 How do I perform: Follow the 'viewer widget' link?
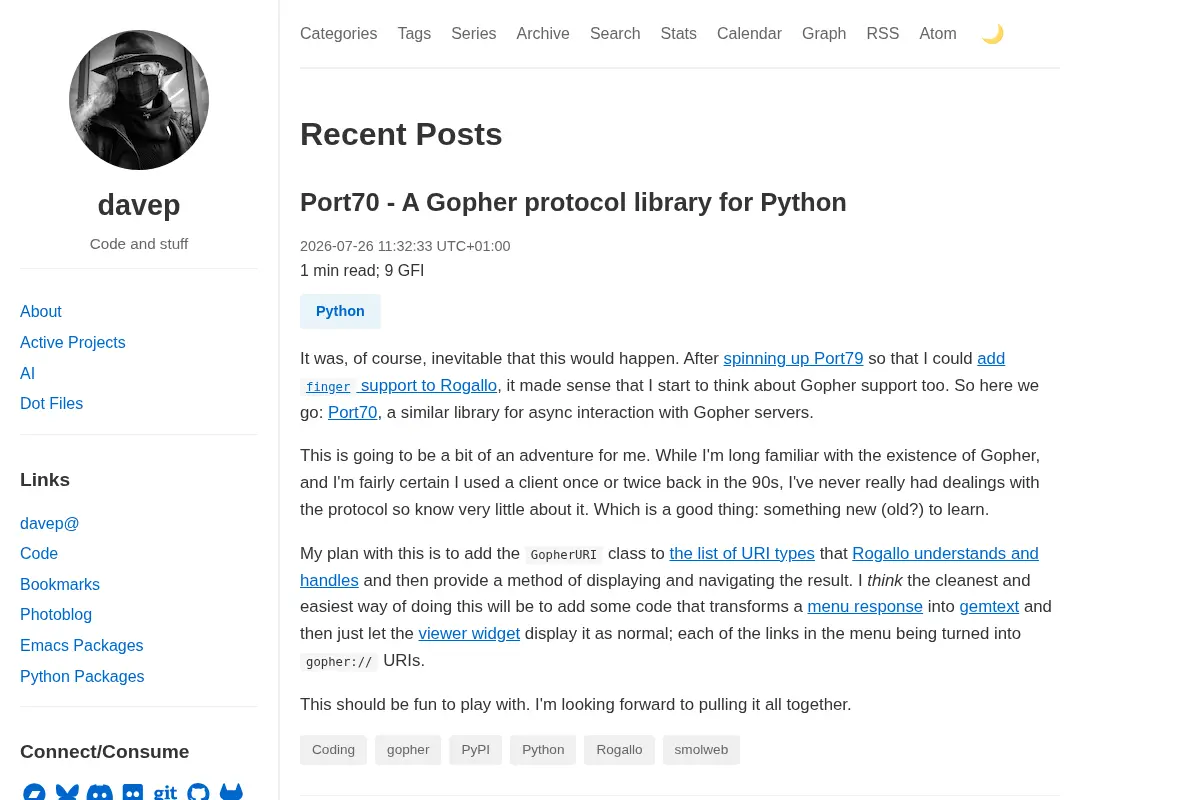[469, 633]
